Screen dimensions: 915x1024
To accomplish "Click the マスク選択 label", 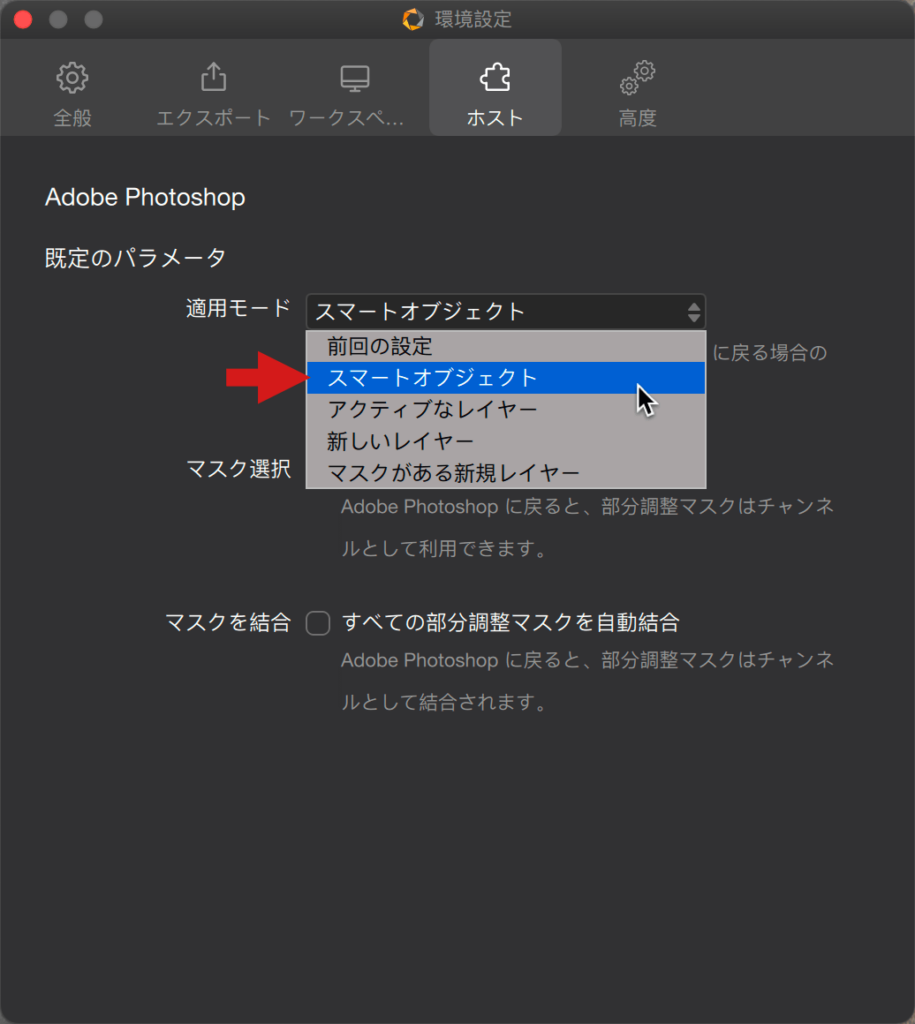I will 238,469.
